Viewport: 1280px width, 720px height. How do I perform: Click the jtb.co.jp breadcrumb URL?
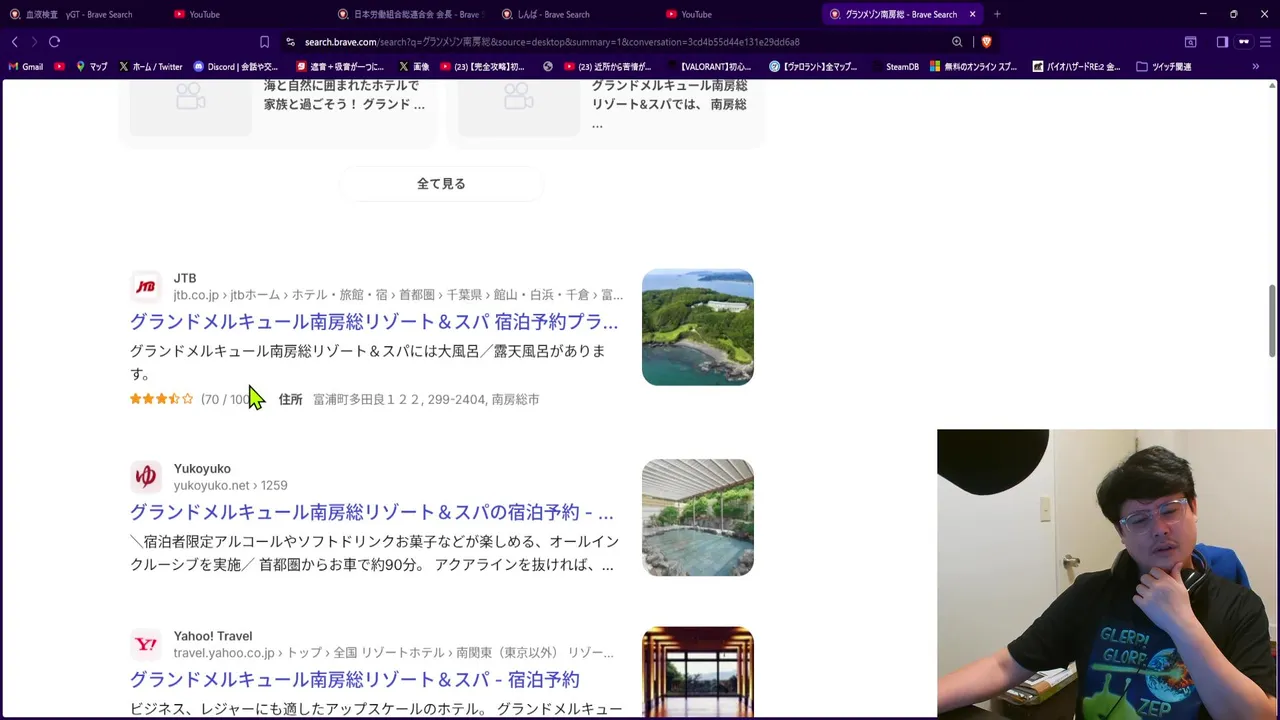click(398, 295)
